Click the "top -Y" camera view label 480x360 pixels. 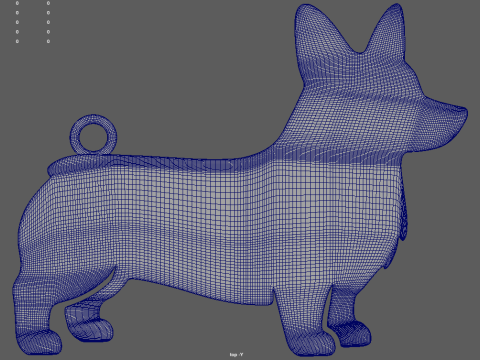tap(236, 354)
